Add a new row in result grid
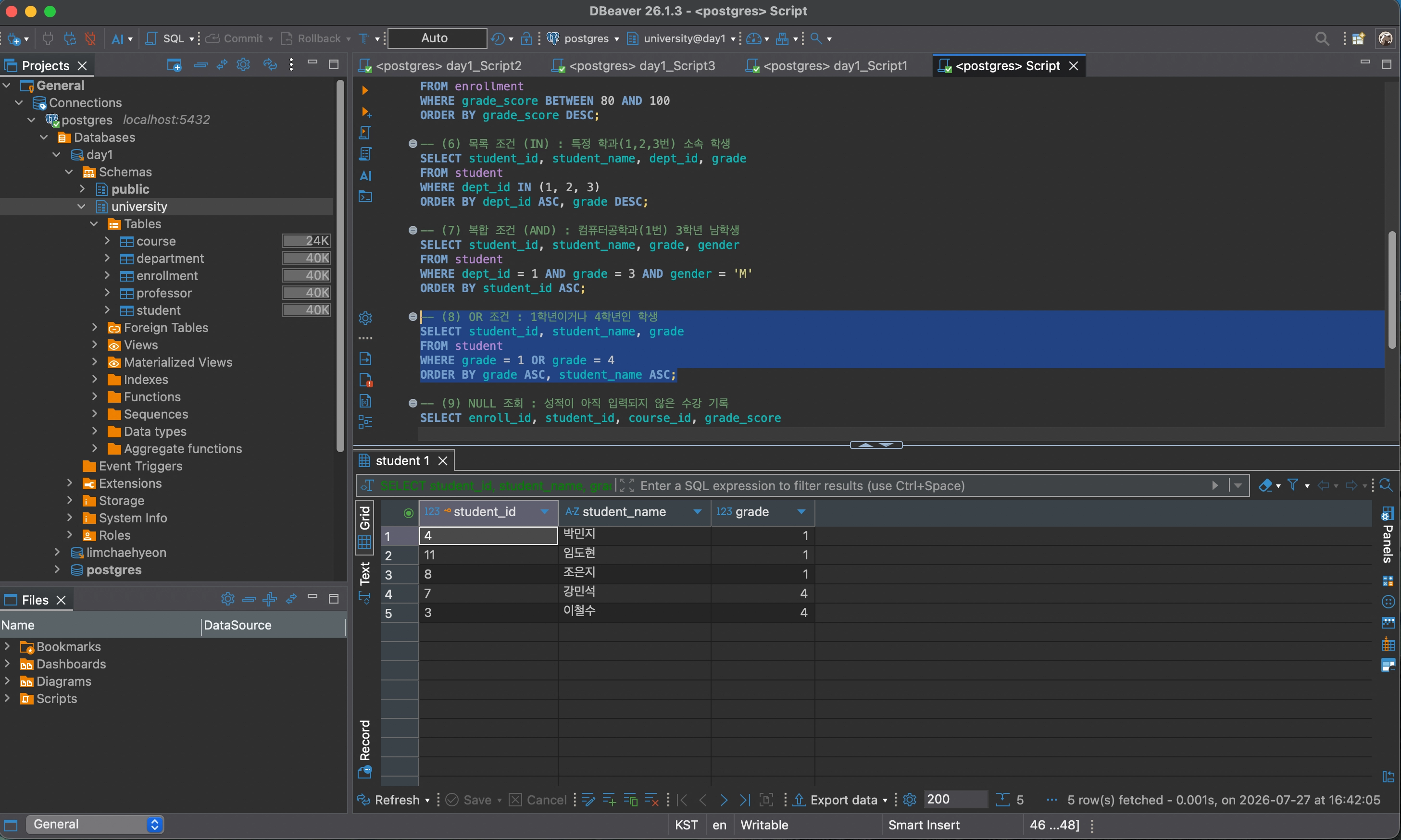 click(x=609, y=800)
